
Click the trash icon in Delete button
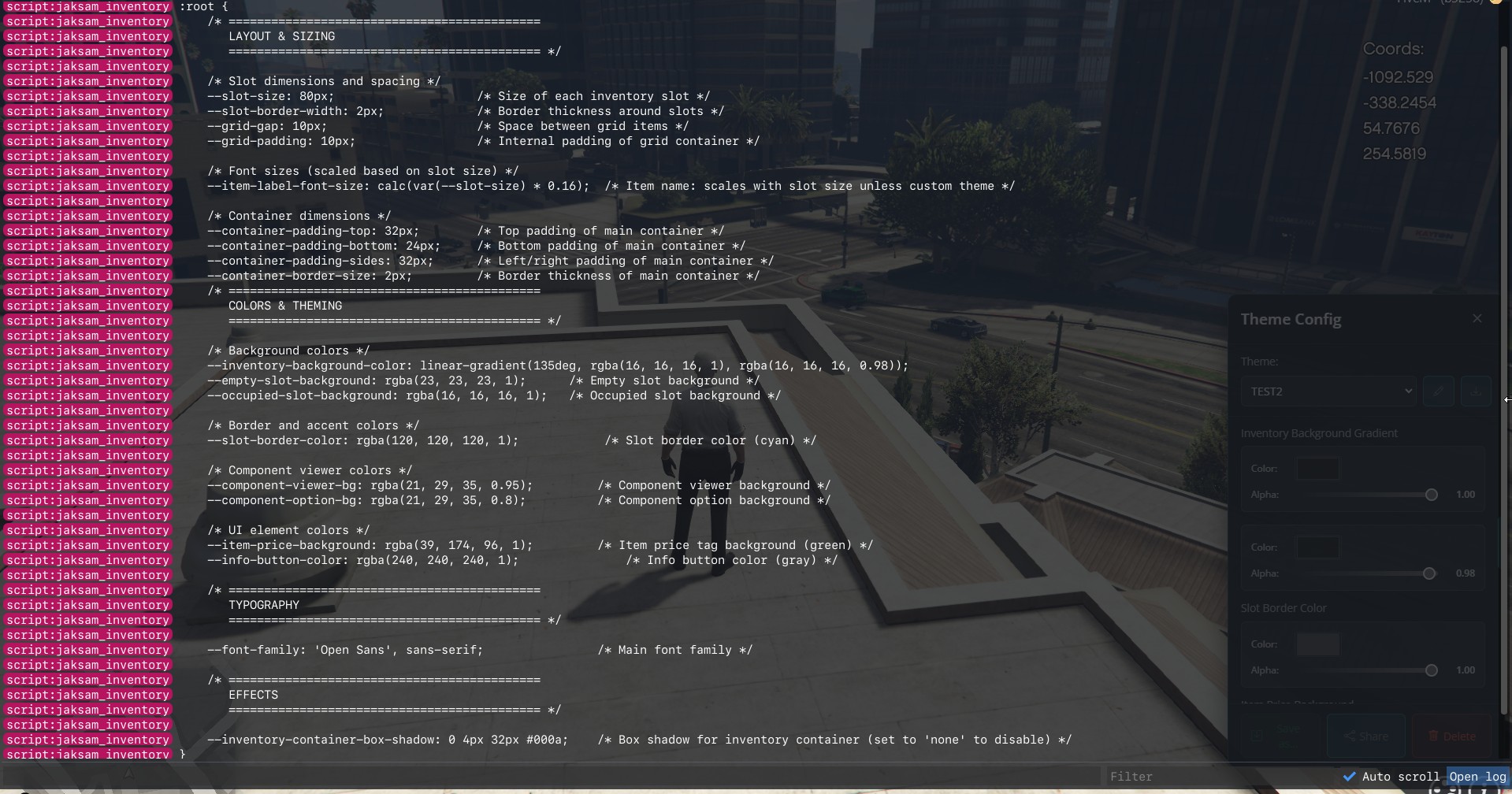pyautogui.click(x=1433, y=736)
